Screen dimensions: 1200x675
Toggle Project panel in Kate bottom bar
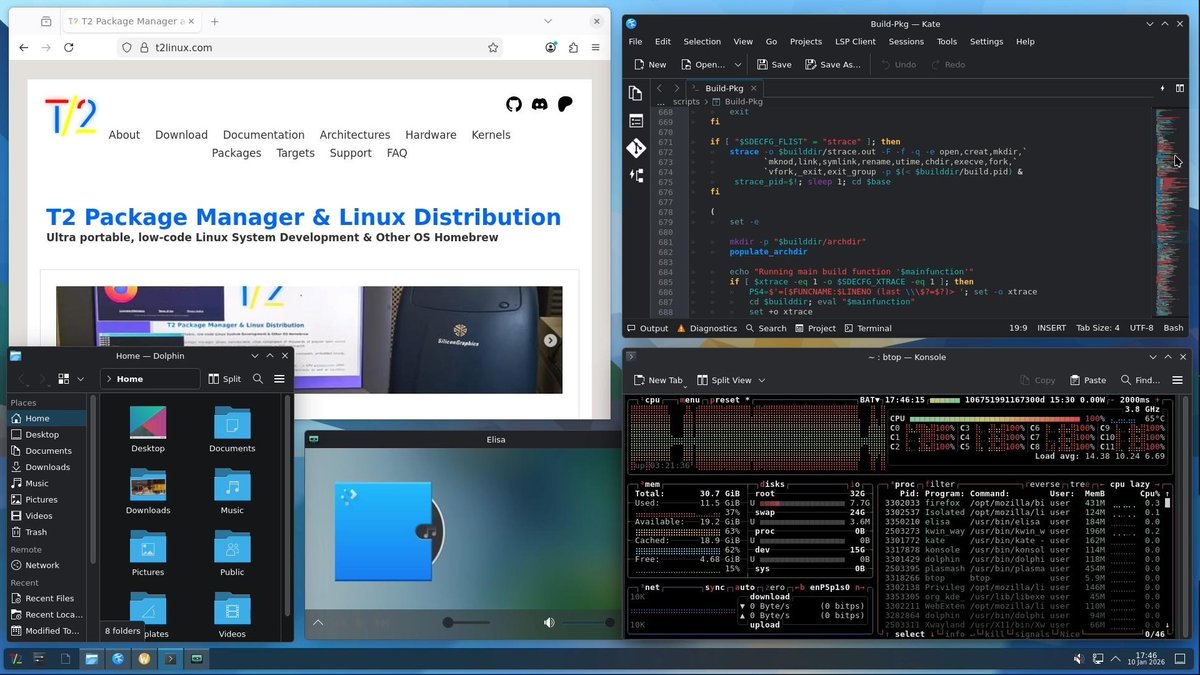click(815, 328)
